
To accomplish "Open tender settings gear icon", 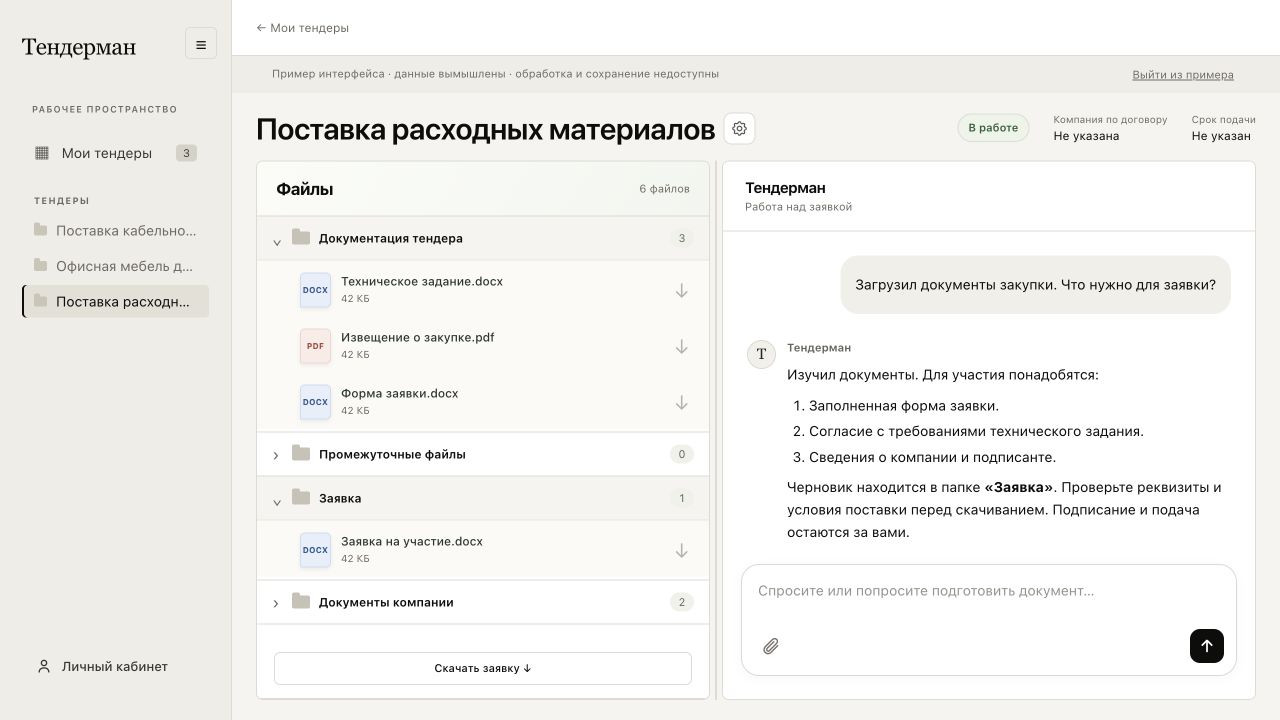I will tap(740, 129).
